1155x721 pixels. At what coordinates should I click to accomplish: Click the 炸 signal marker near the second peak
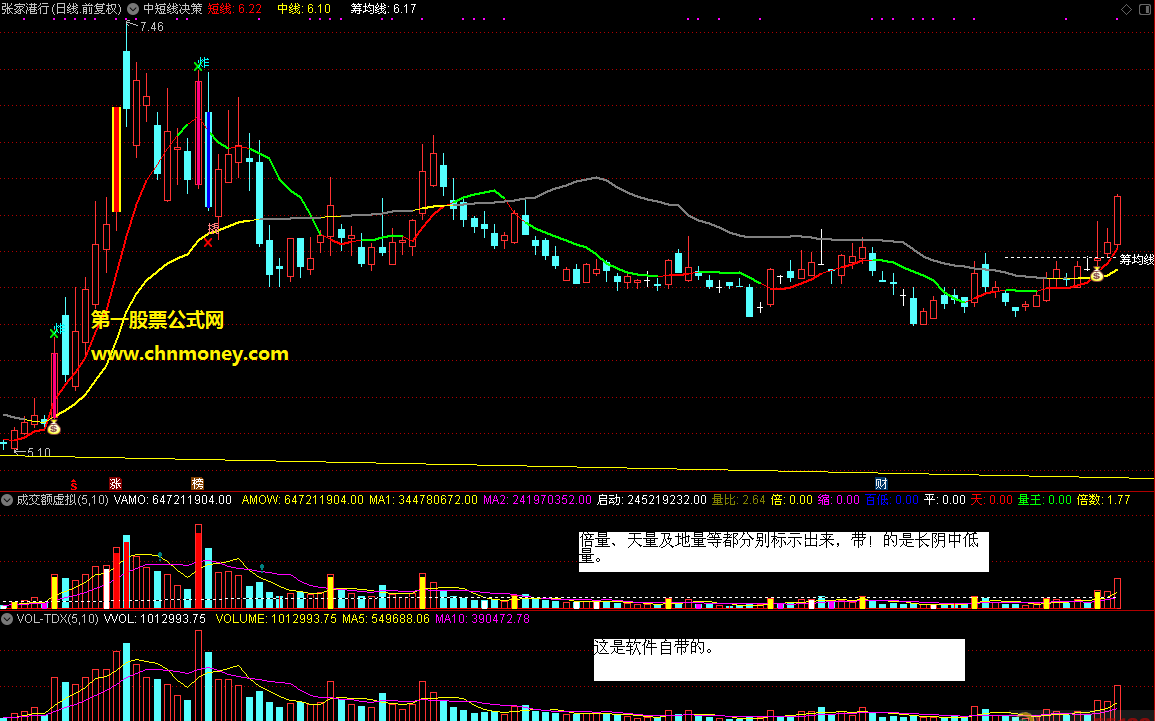click(x=205, y=63)
